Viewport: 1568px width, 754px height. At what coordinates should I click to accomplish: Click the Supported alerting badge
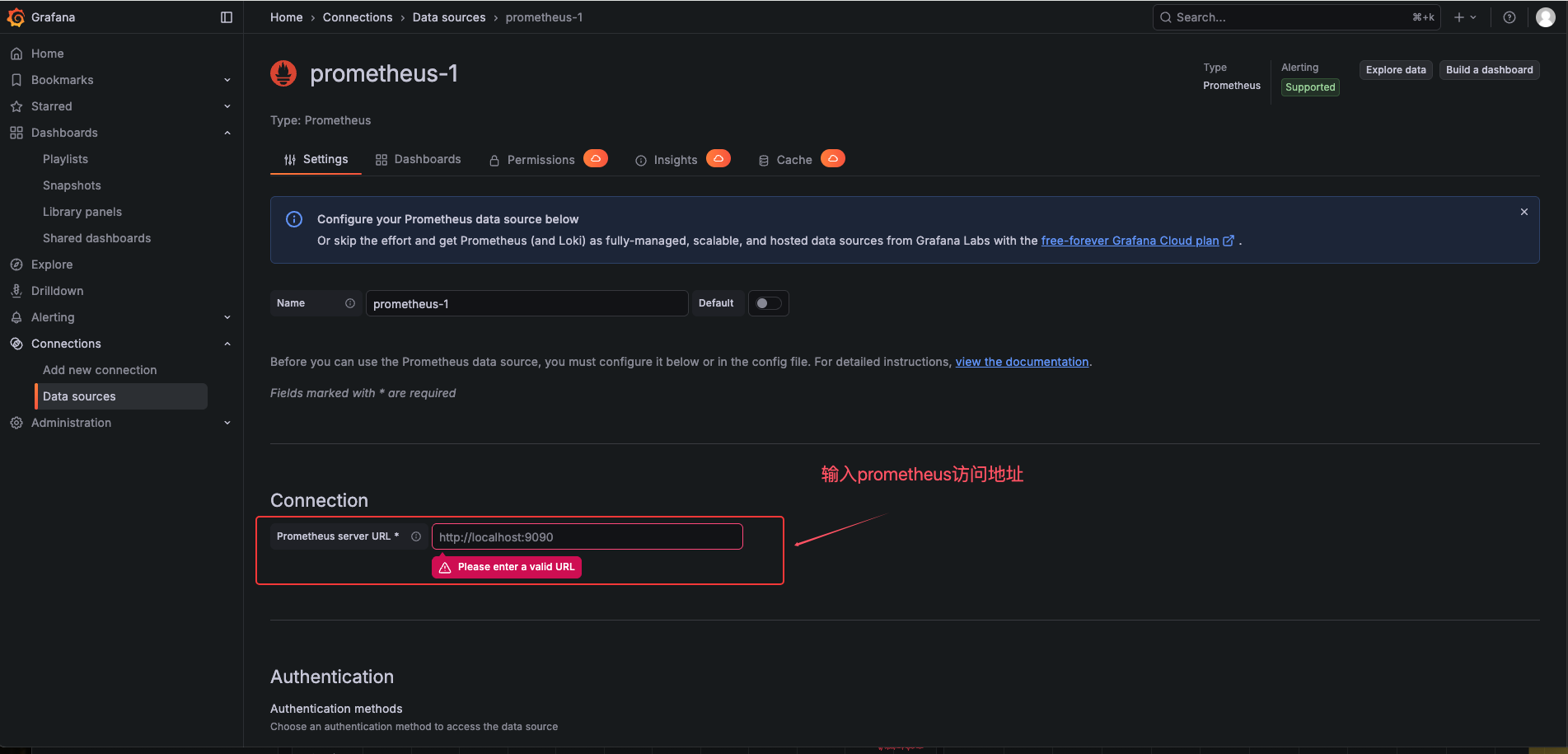pos(1310,87)
